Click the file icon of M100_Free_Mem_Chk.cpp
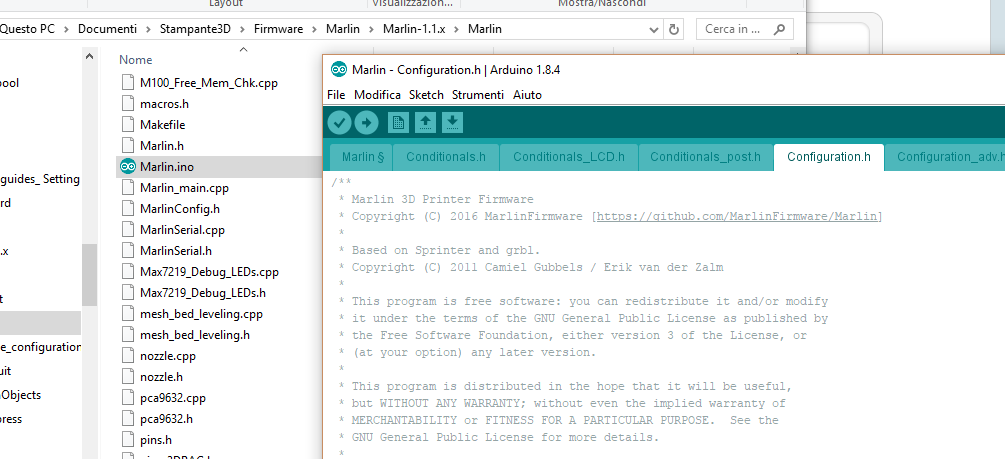1005x459 pixels. coord(128,83)
